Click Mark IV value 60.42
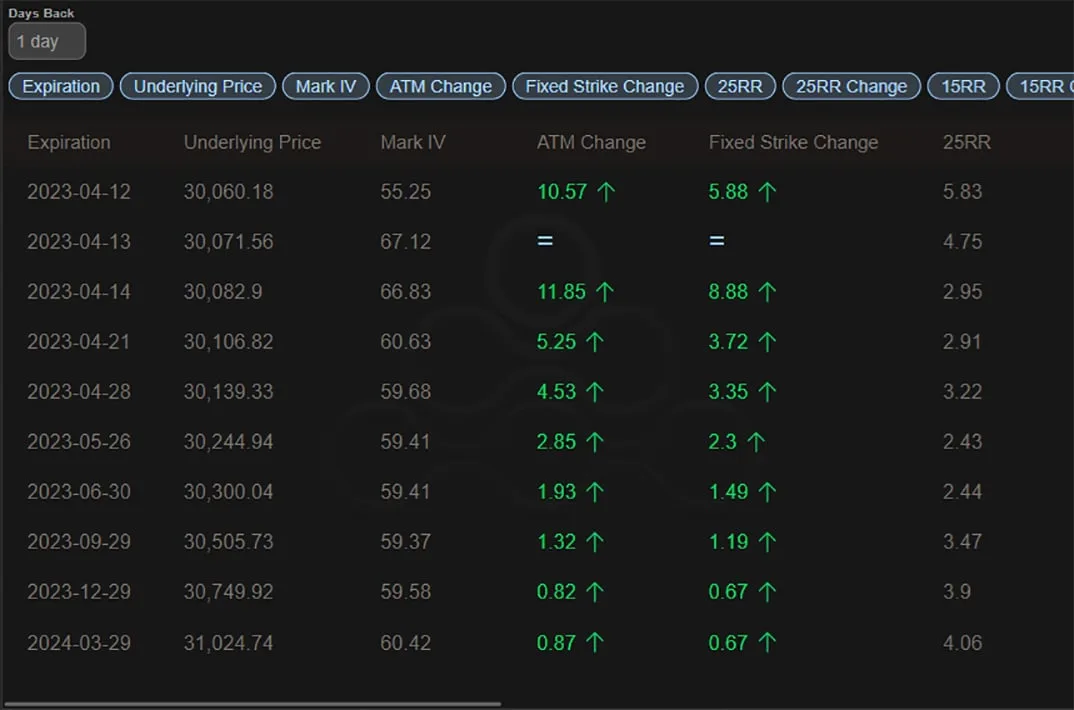1074x710 pixels. (405, 643)
